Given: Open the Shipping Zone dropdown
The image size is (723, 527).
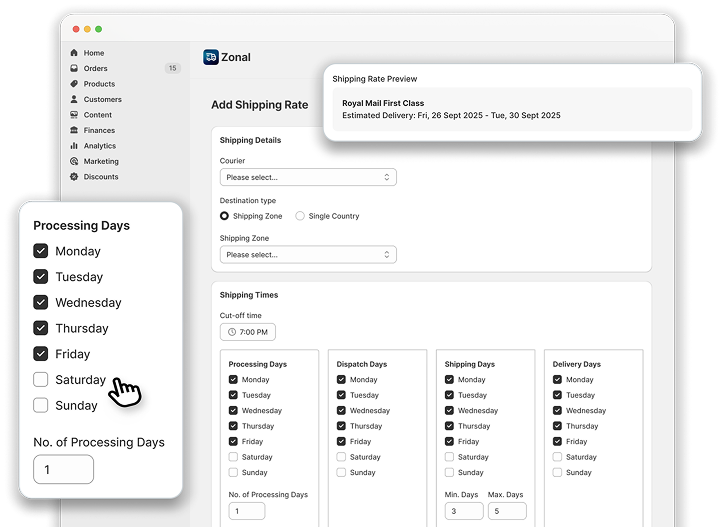Looking at the screenshot, I should coord(308,255).
